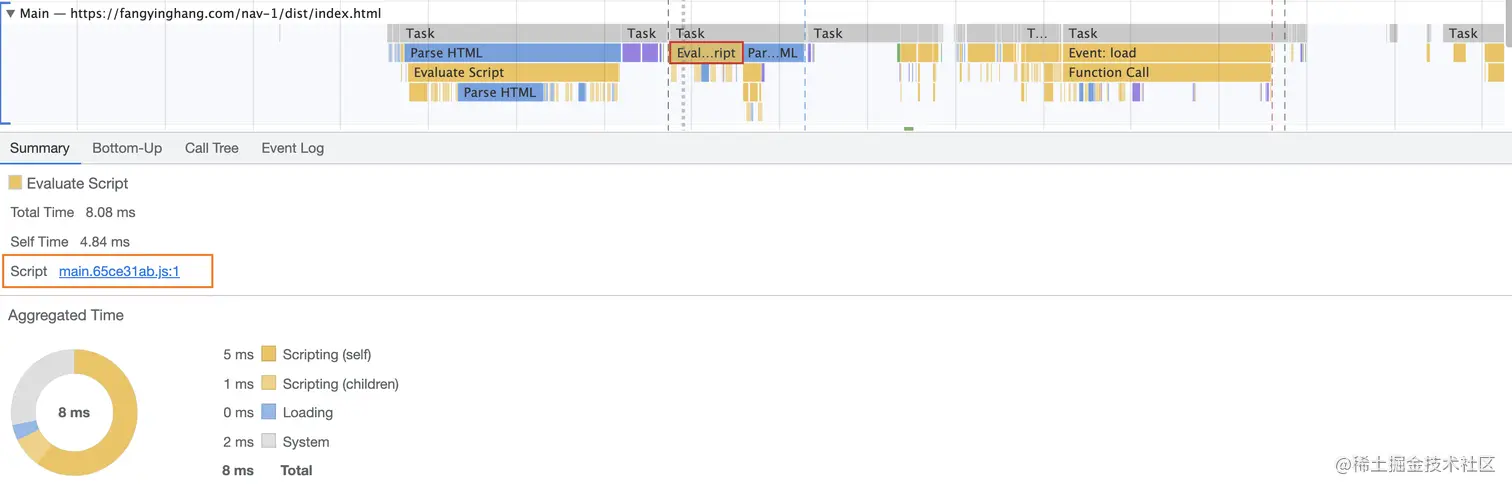Switch to the Summary tab

pos(40,148)
